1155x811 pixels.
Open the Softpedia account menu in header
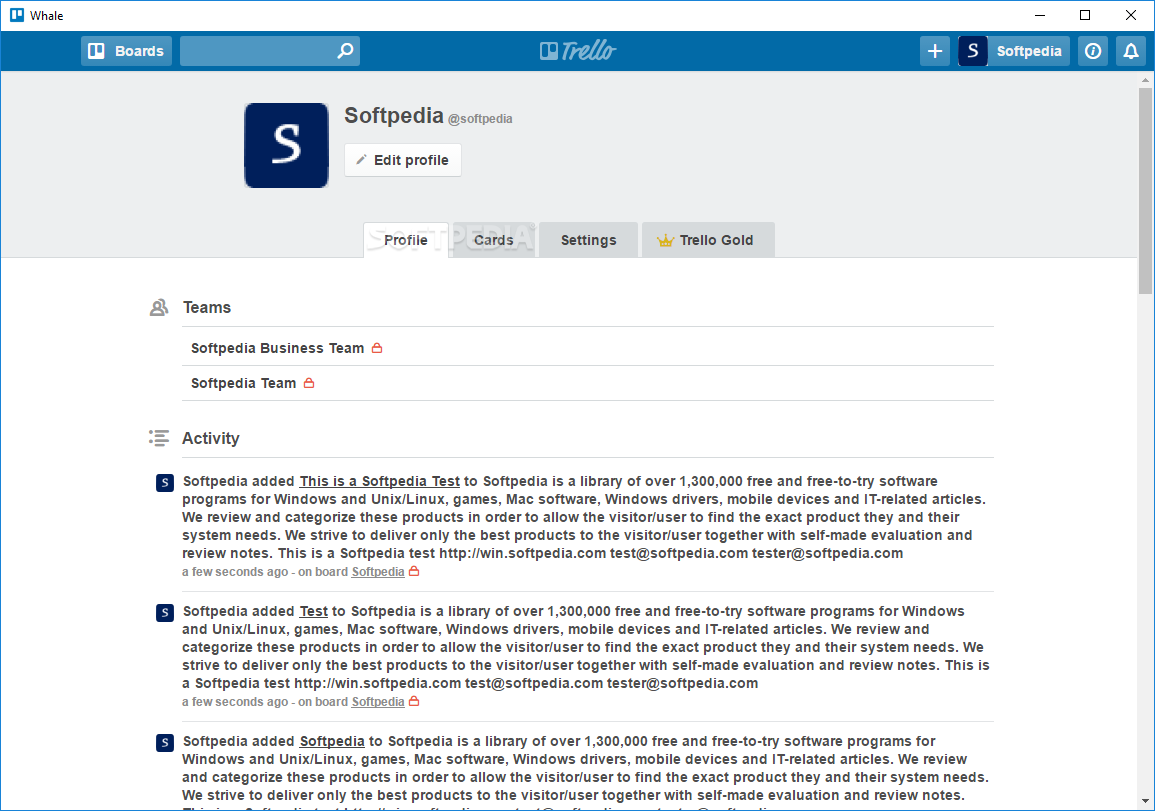click(x=1014, y=51)
